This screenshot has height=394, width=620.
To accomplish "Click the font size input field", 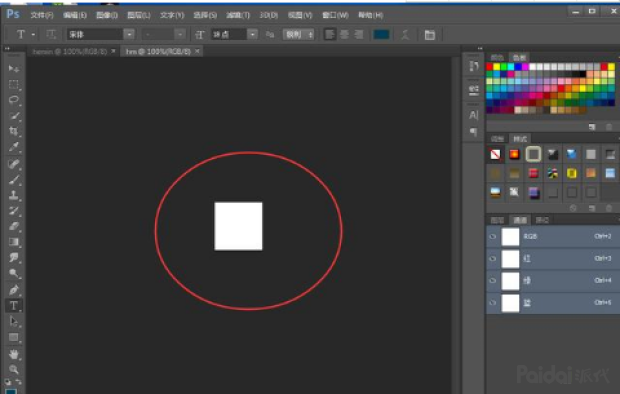I will pyautogui.click(x=229, y=34).
